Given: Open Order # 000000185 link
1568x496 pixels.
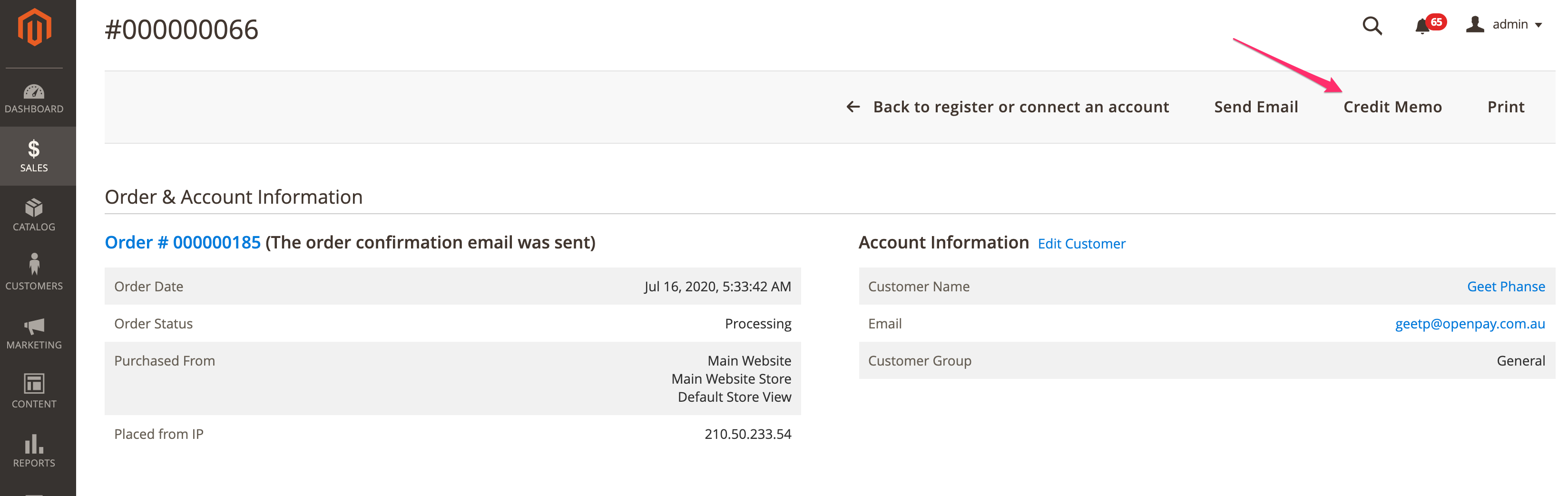Looking at the screenshot, I should (183, 242).
